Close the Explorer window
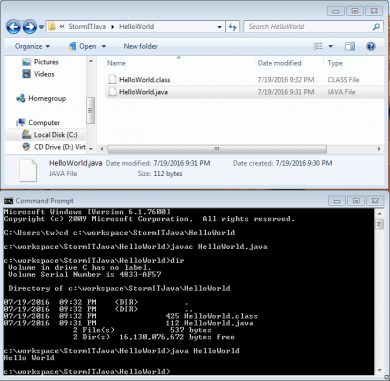This screenshot has height=381, width=390. click(374, 11)
